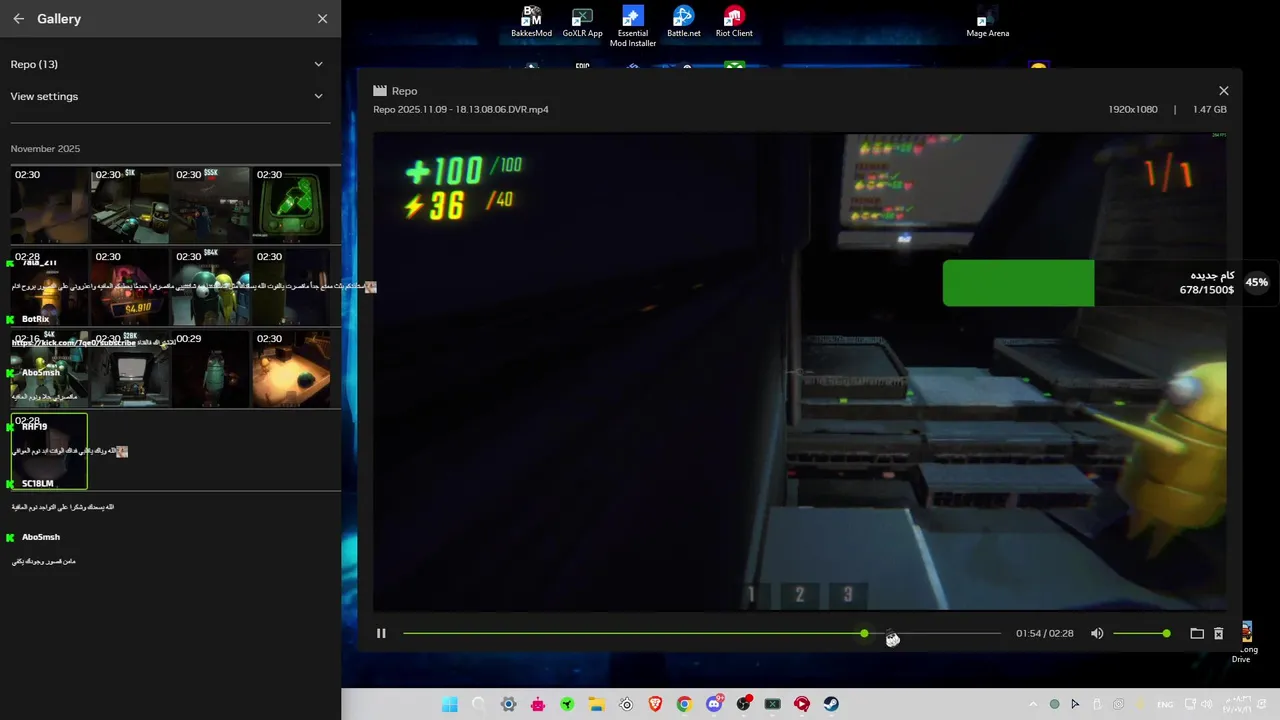Open the 02:16 clip thumbnail
Image resolution: width=1280 pixels, height=720 pixels.
(x=50, y=369)
